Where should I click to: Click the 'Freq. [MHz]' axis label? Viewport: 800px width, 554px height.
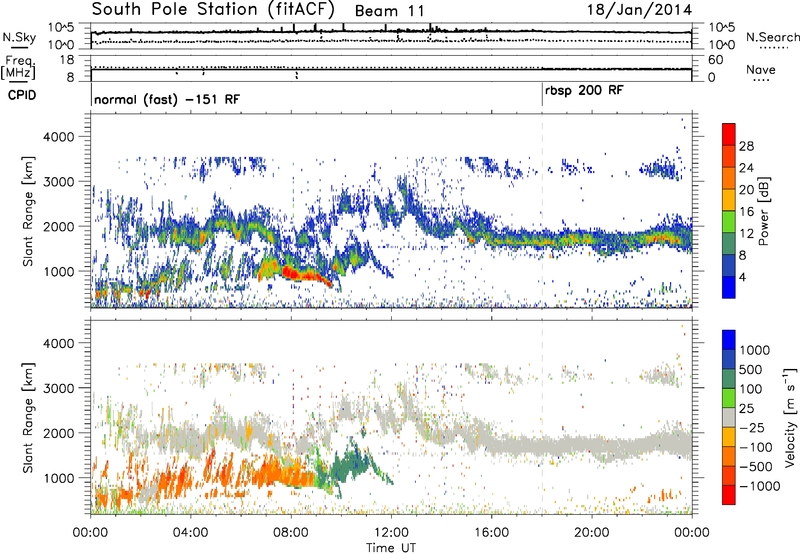click(19, 68)
